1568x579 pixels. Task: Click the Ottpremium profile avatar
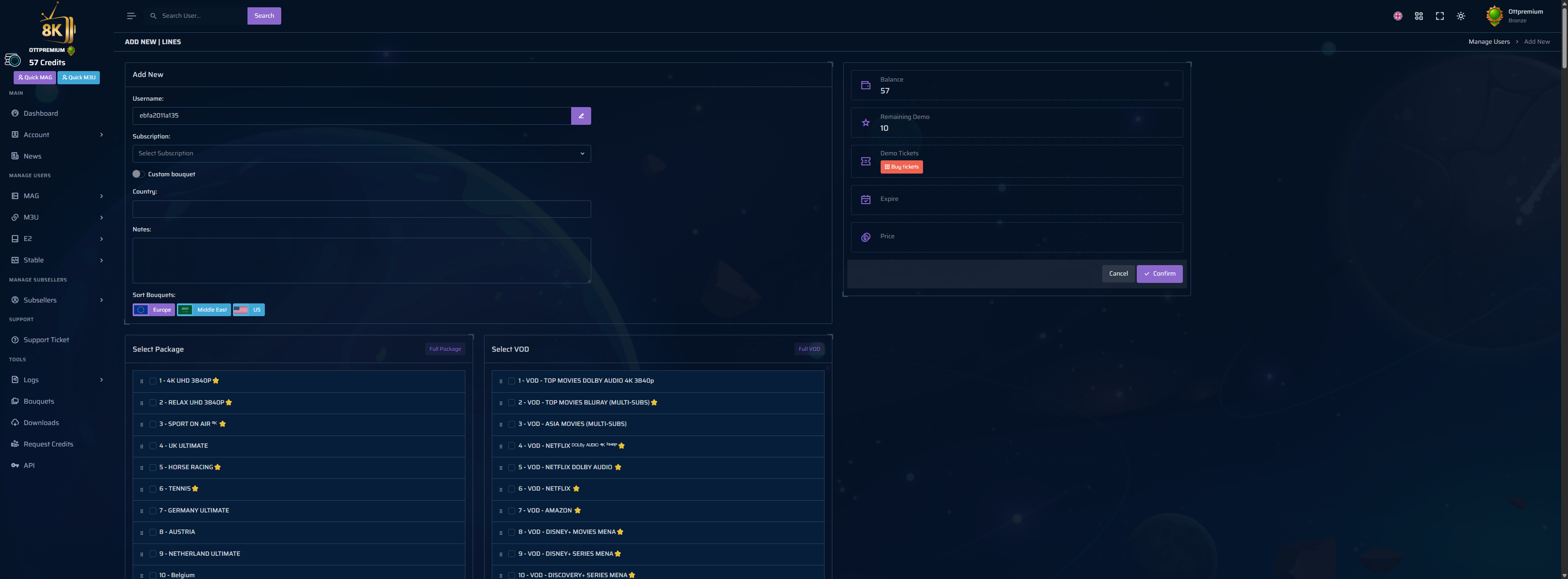pyautogui.click(x=1494, y=16)
